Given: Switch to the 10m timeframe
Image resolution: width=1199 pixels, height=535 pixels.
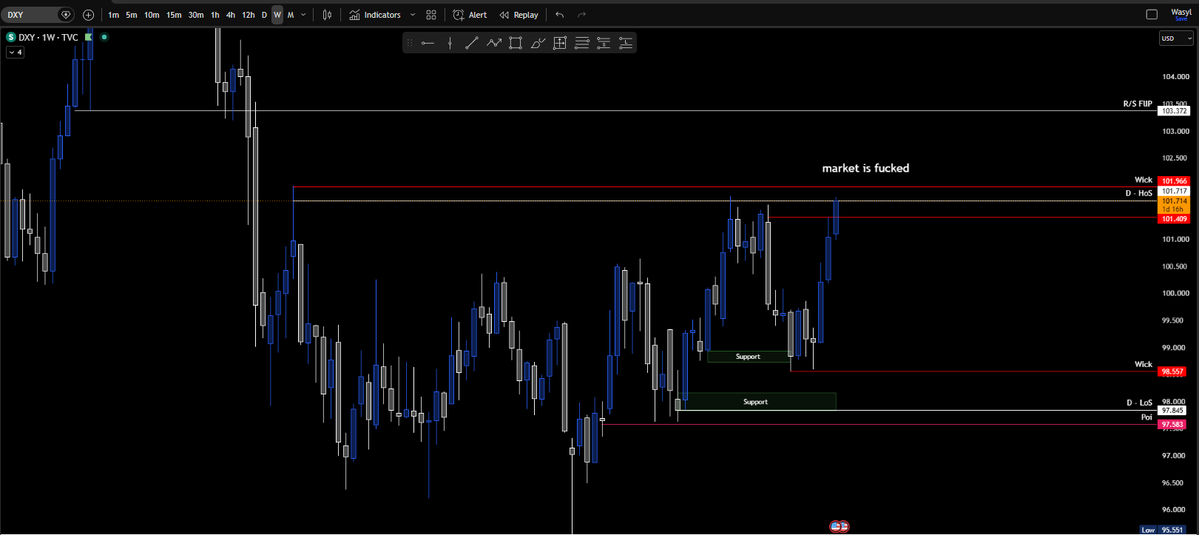Looking at the screenshot, I should 152,15.
